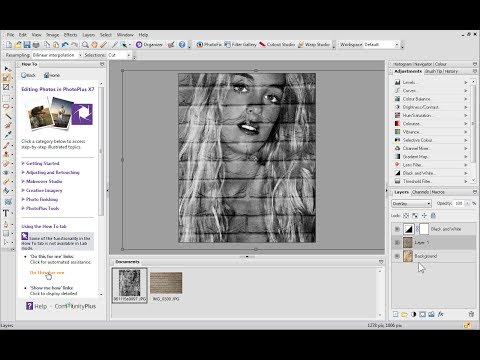Click the Opacity value field
This screenshot has width=480, height=360.
[x=459, y=203]
